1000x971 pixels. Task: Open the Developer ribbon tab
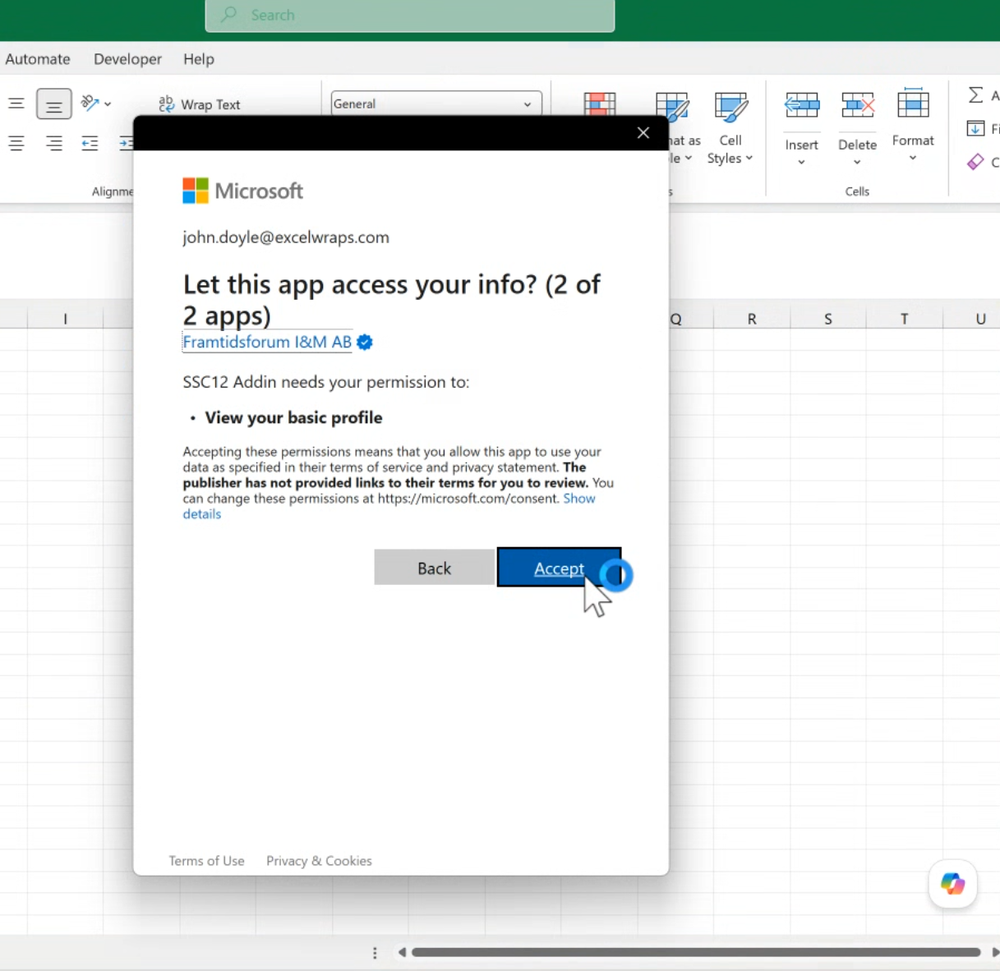click(128, 59)
